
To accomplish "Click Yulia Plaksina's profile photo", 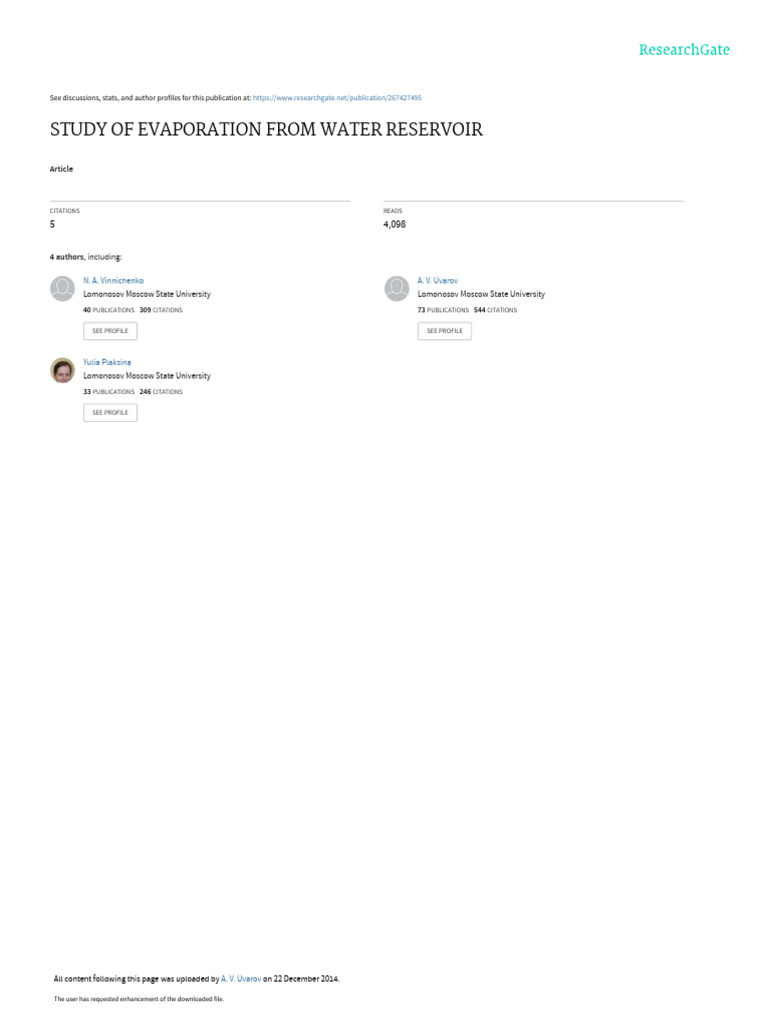I will click(x=63, y=370).
